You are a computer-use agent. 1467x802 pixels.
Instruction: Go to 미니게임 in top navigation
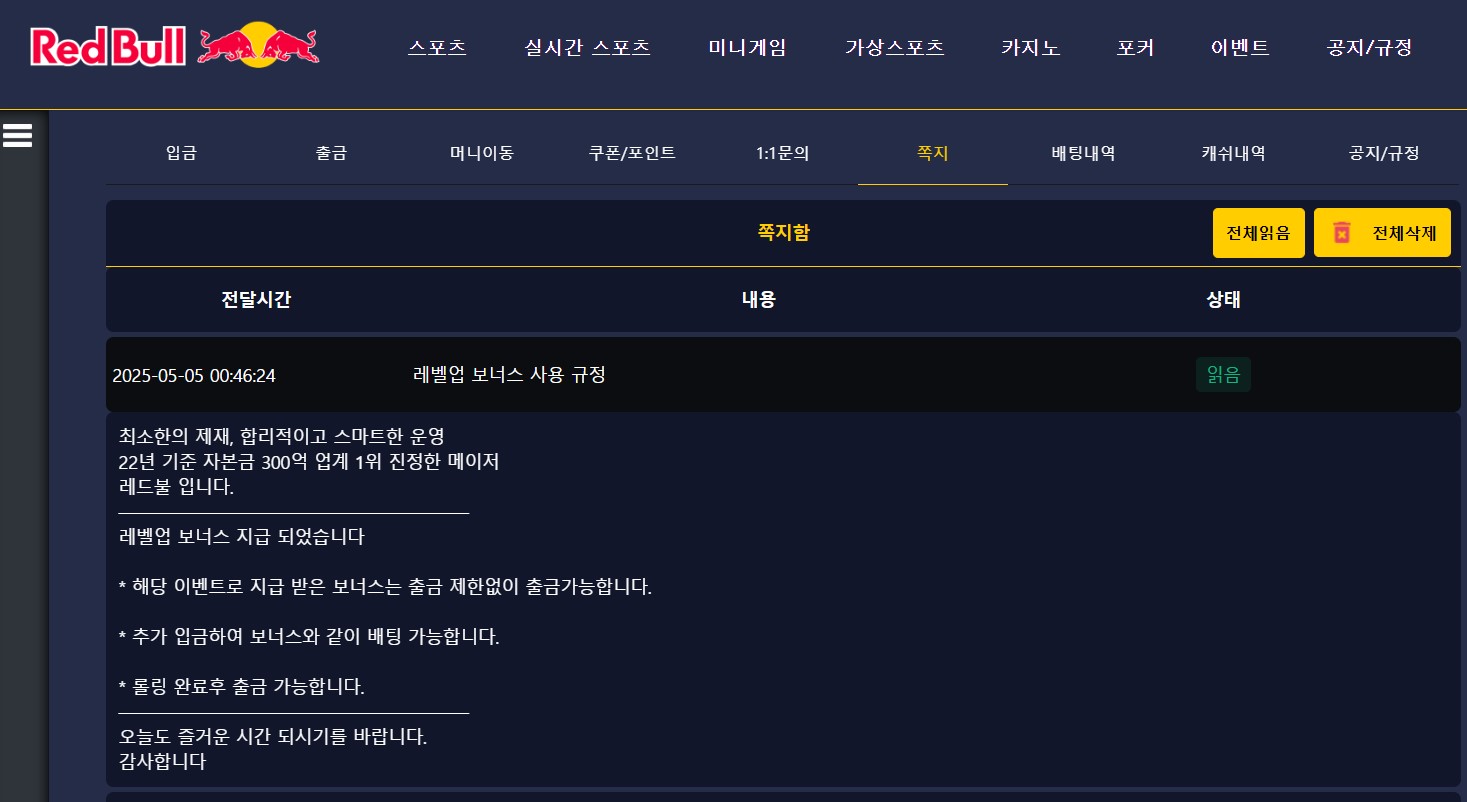coord(747,47)
